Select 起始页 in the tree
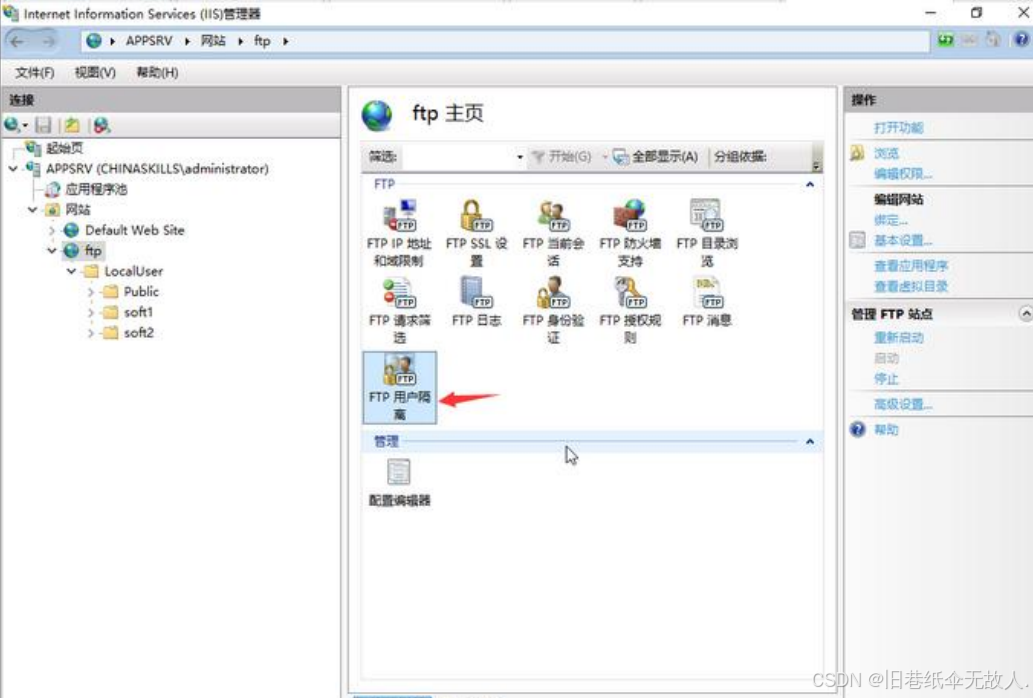 point(64,148)
